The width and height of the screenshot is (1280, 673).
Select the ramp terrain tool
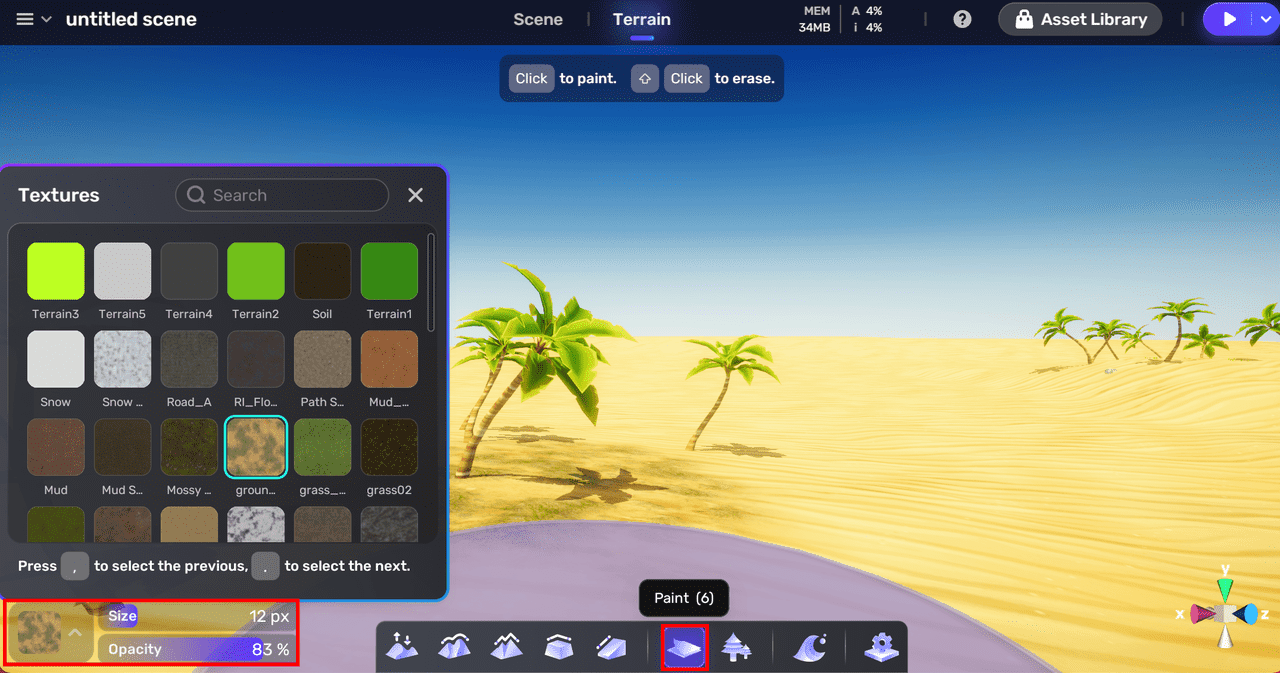tap(610, 647)
